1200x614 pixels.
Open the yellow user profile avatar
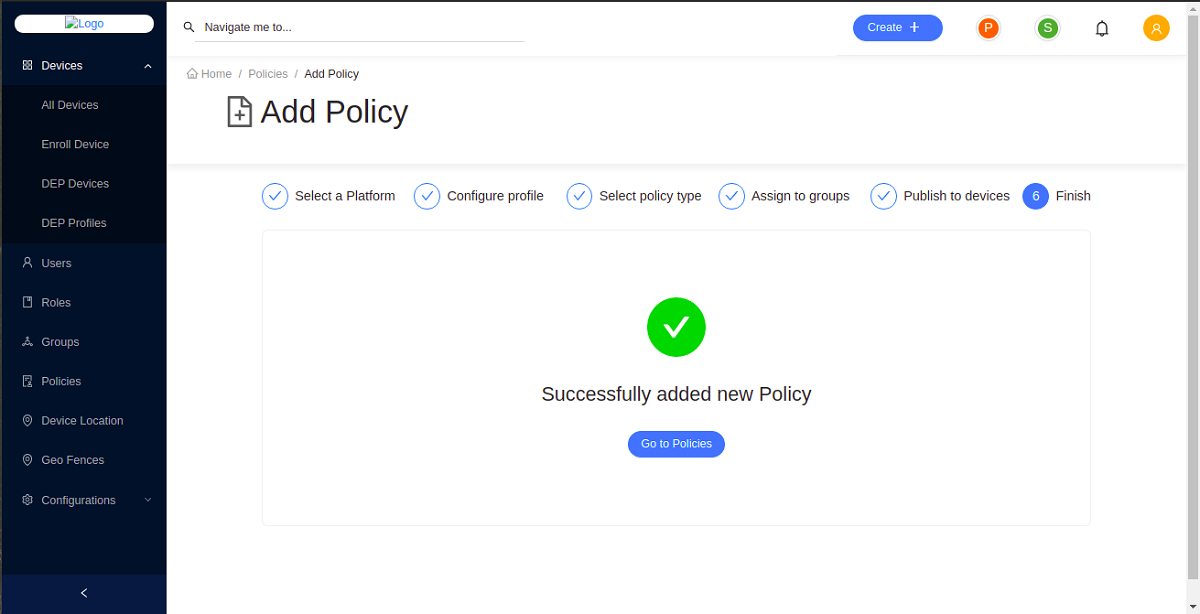[x=1156, y=28]
